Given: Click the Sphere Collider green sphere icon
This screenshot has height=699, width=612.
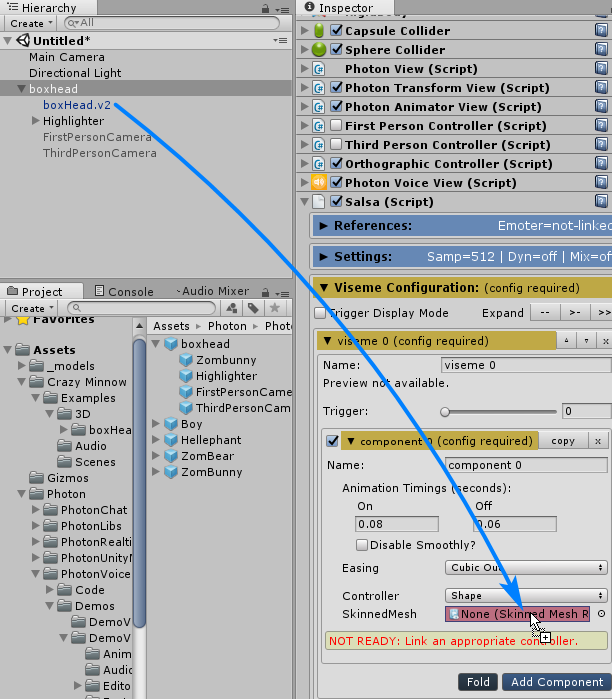Looking at the screenshot, I should point(319,50).
